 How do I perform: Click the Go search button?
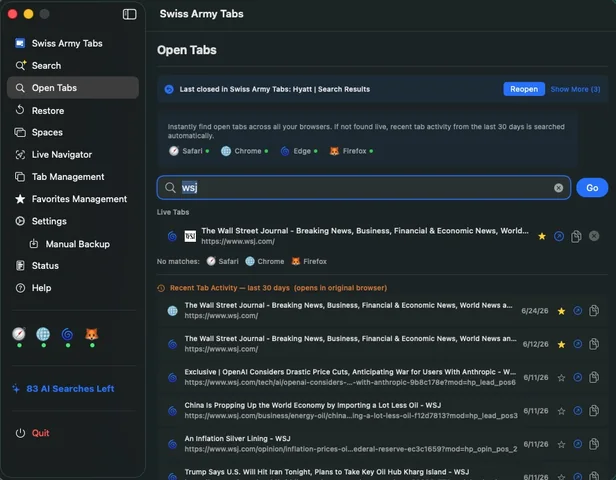tap(592, 188)
